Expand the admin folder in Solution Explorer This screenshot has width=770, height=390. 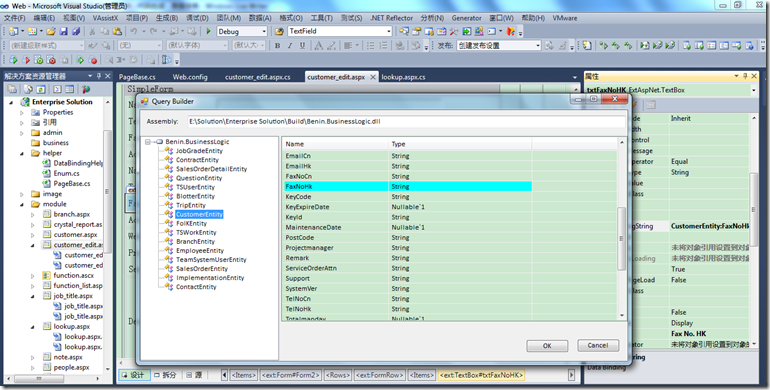[x=22, y=133]
